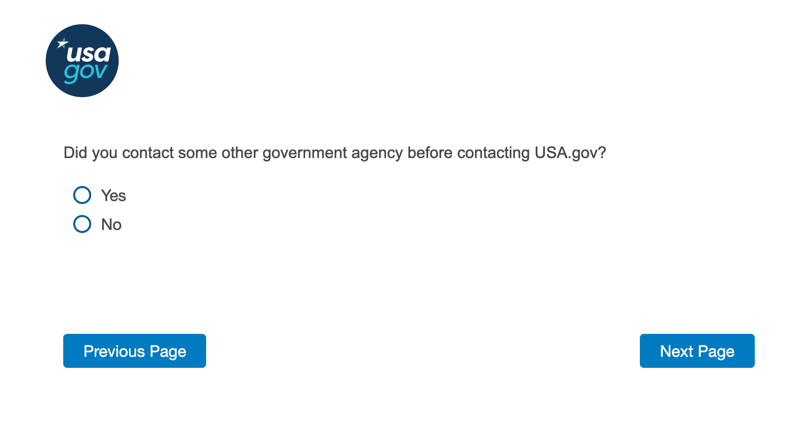This screenshot has height=432, width=809.
Task: Click the "No" answer label text
Action: (x=111, y=225)
